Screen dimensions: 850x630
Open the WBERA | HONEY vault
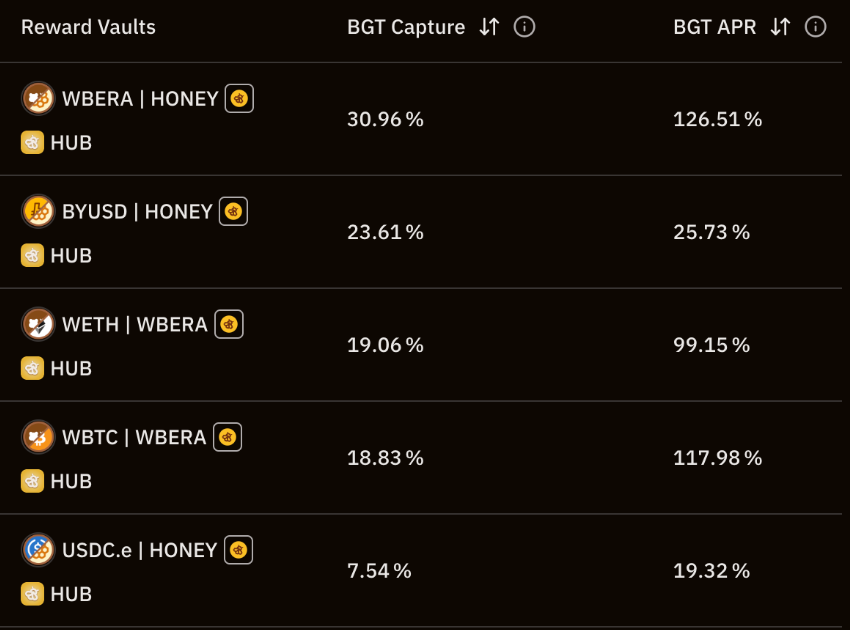coord(140,99)
